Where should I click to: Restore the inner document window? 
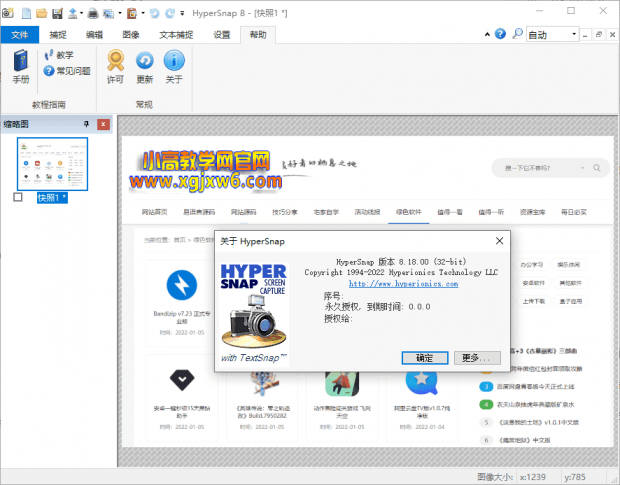(x=599, y=35)
